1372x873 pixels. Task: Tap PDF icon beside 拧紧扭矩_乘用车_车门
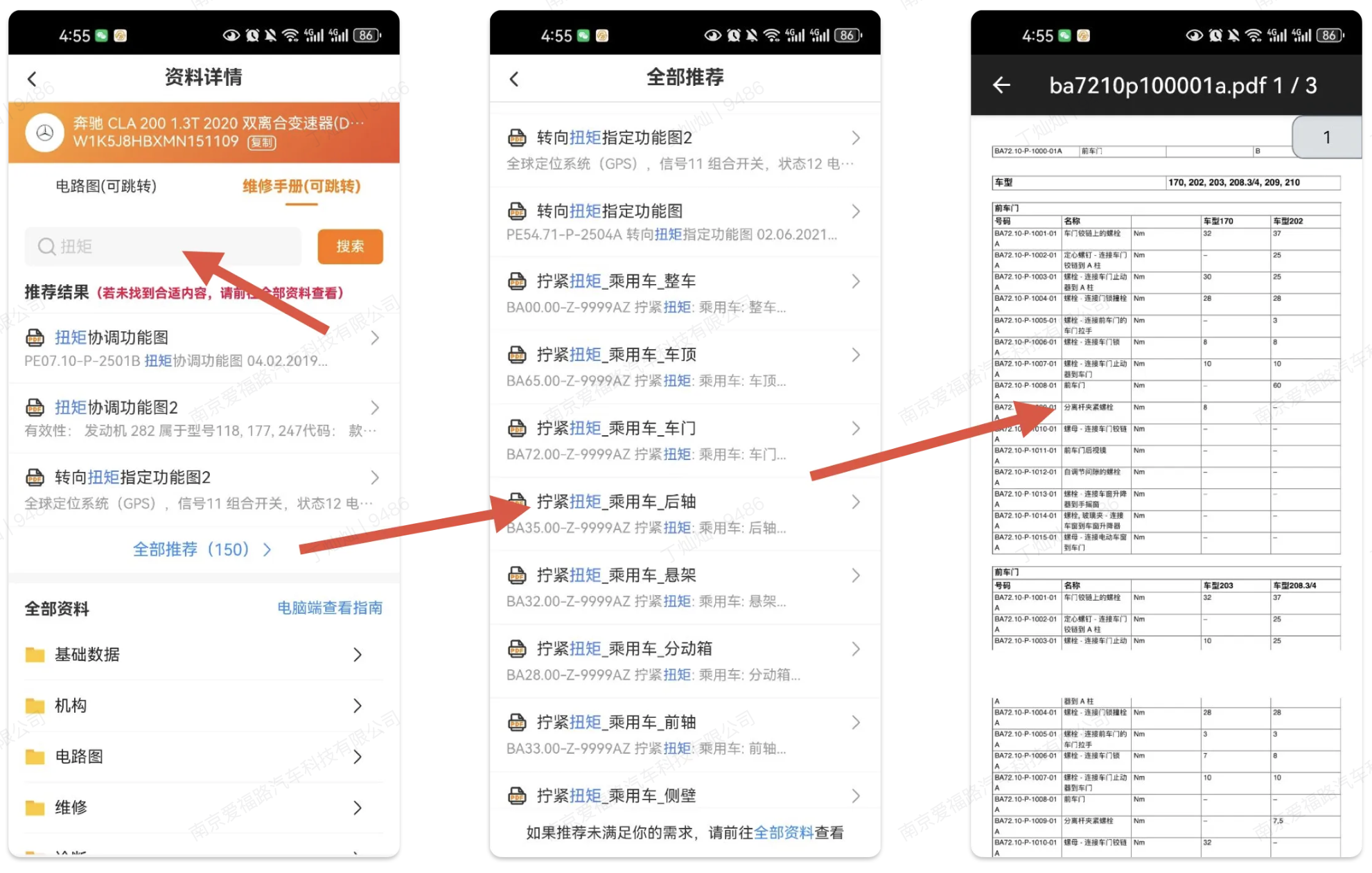point(517,428)
